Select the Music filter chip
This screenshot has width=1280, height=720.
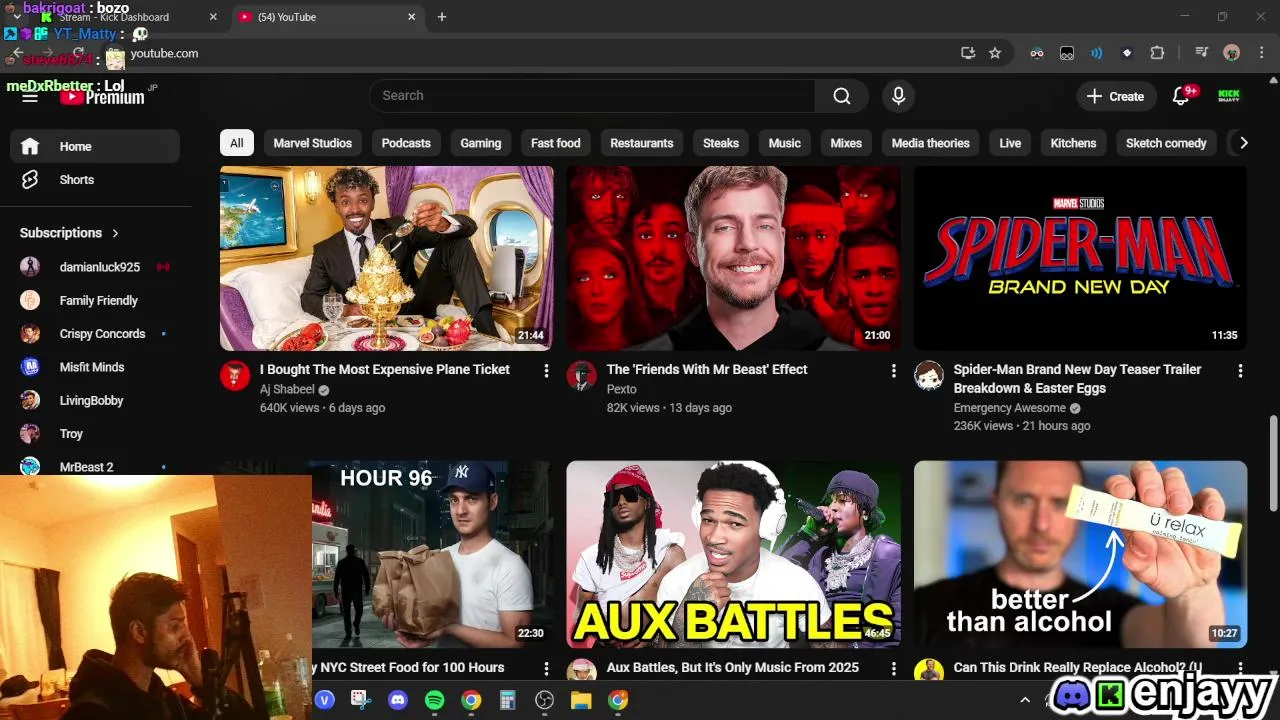pyautogui.click(x=785, y=143)
